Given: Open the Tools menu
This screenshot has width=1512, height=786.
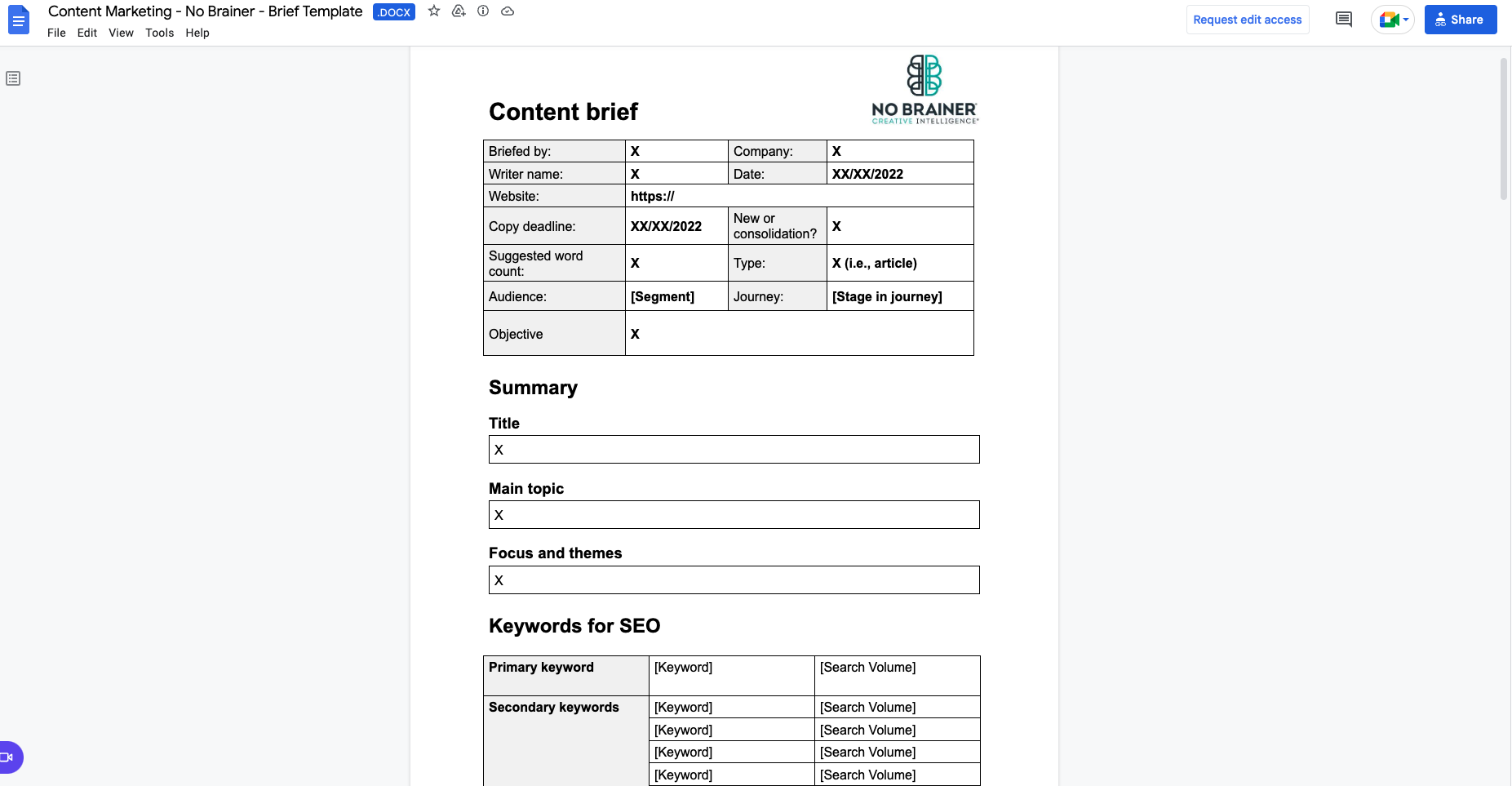Looking at the screenshot, I should pyautogui.click(x=160, y=33).
